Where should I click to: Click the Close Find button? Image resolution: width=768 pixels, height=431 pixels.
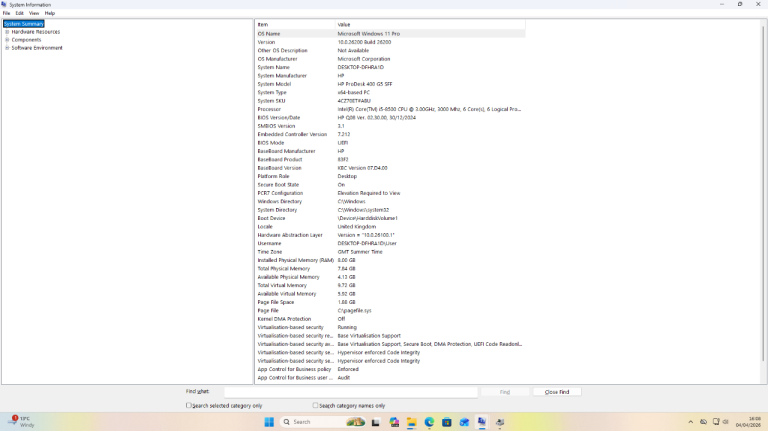[x=557, y=392]
